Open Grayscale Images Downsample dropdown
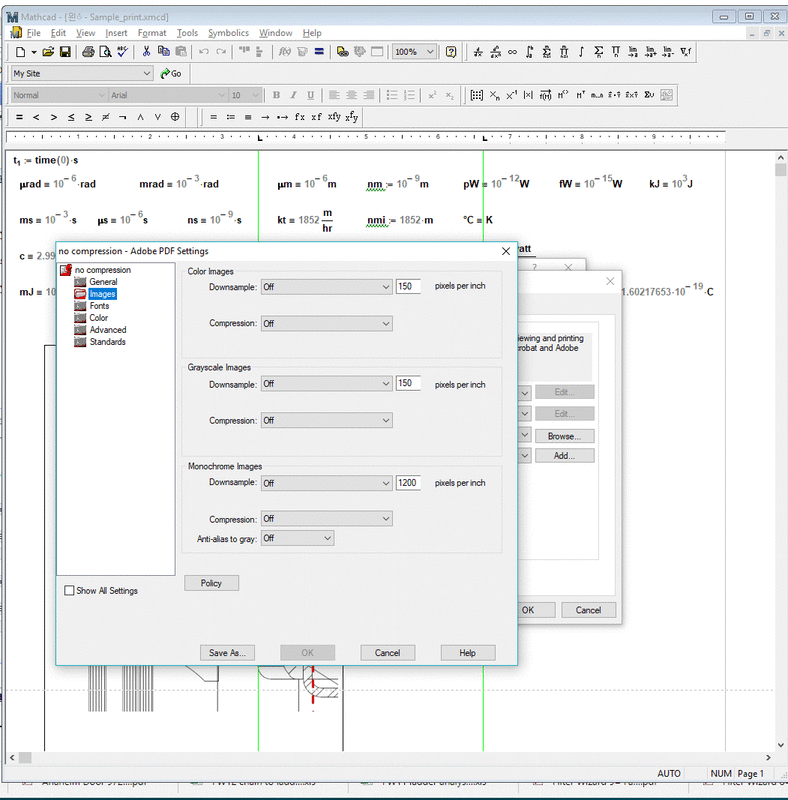This screenshot has height=800, width=788. pyautogui.click(x=327, y=384)
